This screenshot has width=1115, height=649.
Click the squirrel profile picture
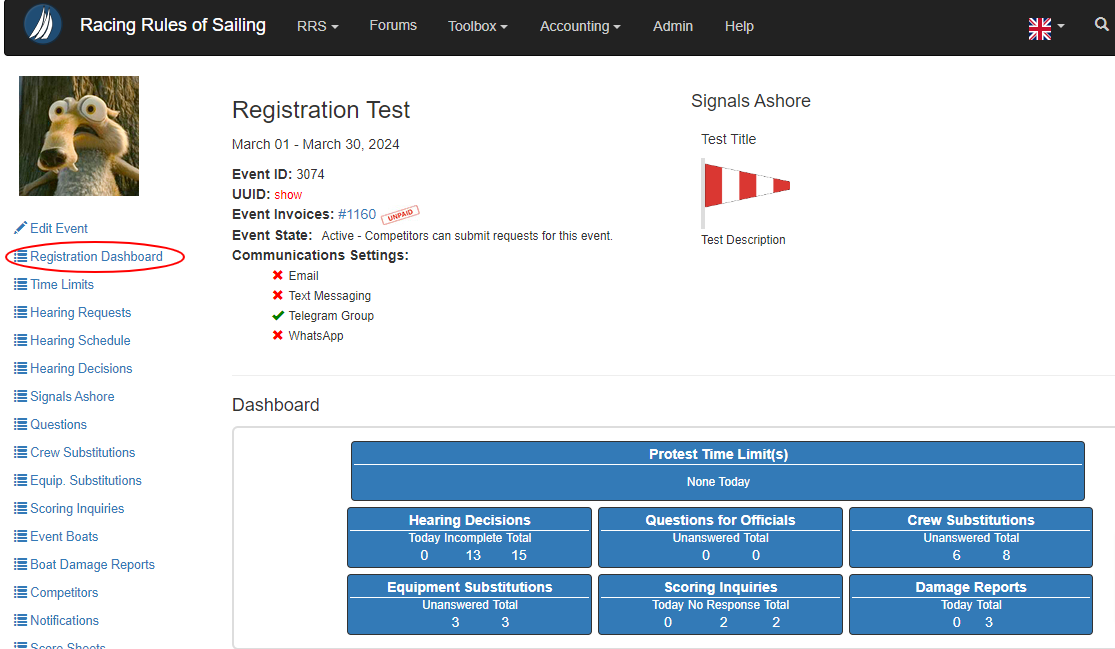[x=79, y=136]
